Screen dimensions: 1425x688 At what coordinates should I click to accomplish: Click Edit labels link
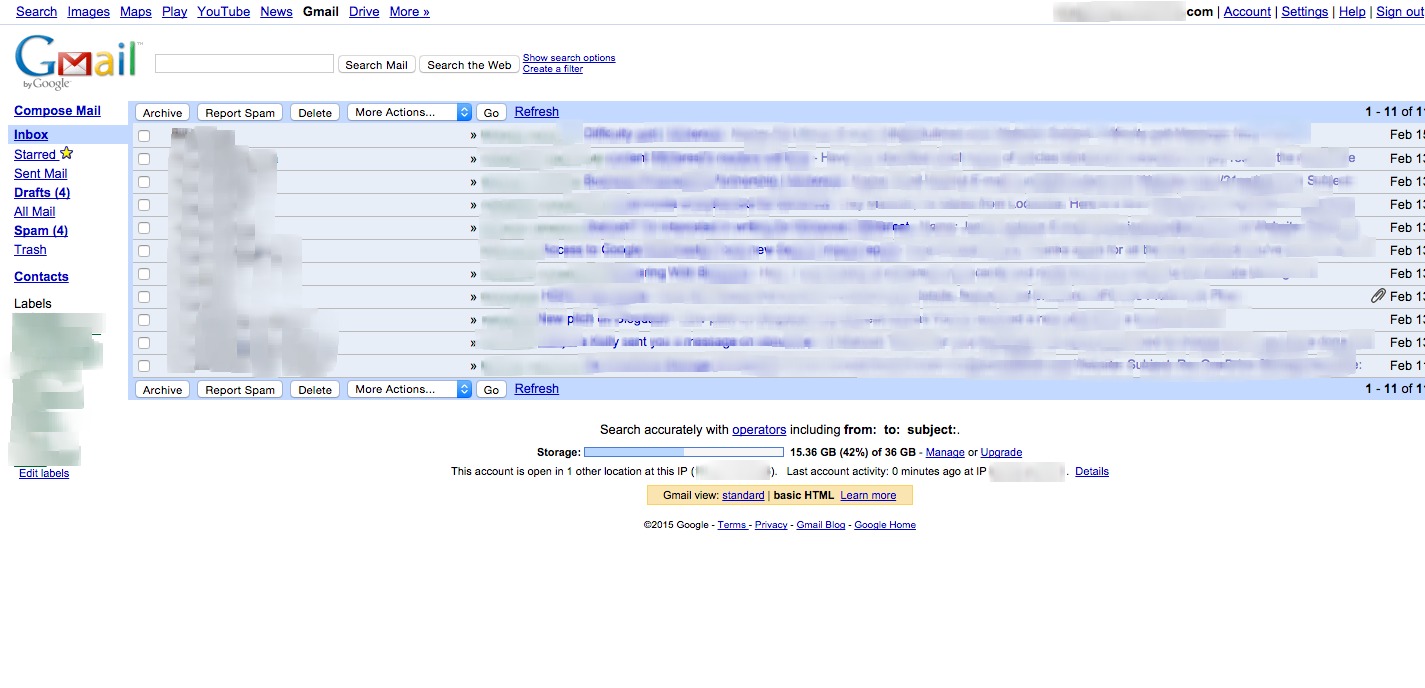pyautogui.click(x=44, y=473)
